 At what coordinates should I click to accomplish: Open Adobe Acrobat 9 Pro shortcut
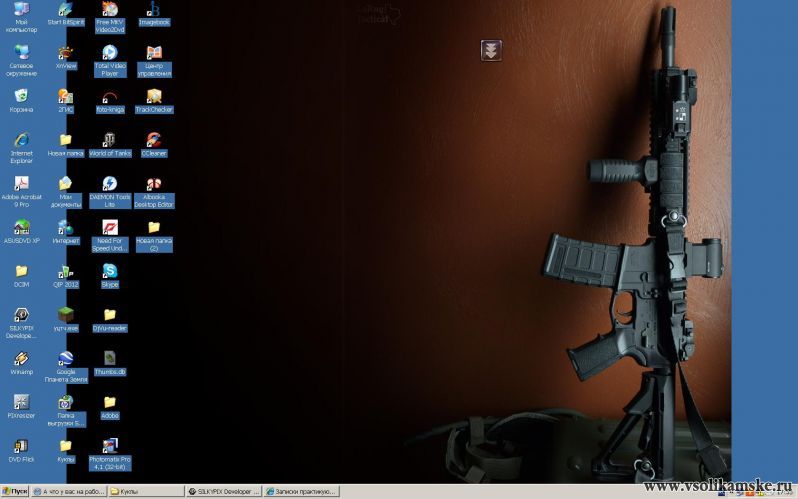pos(21,184)
